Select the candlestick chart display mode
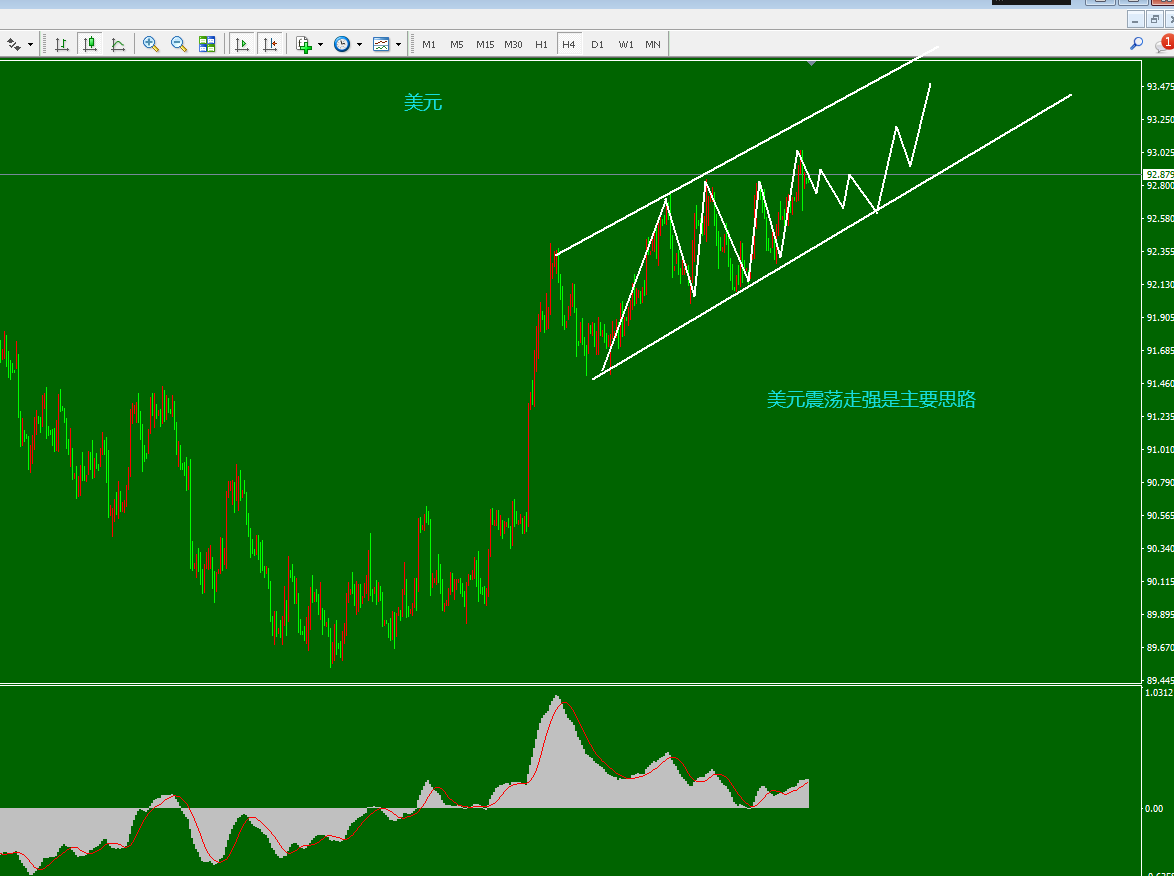 pos(90,44)
